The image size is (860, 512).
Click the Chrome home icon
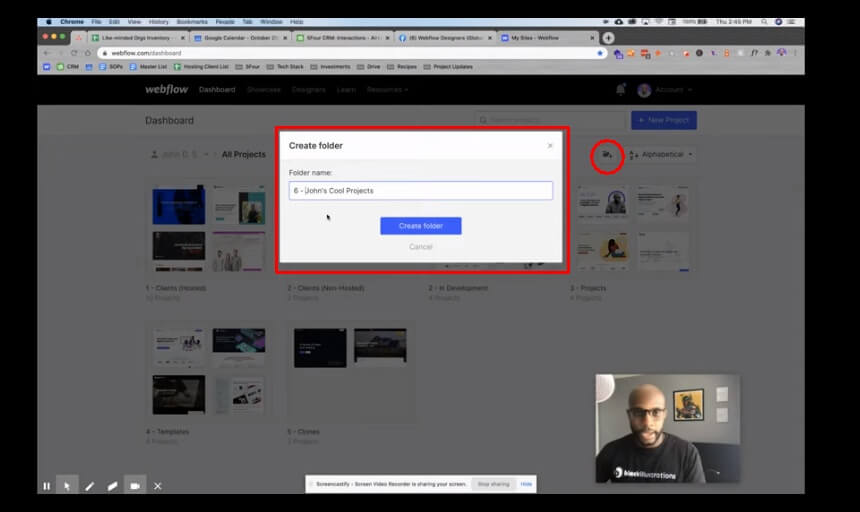point(88,53)
